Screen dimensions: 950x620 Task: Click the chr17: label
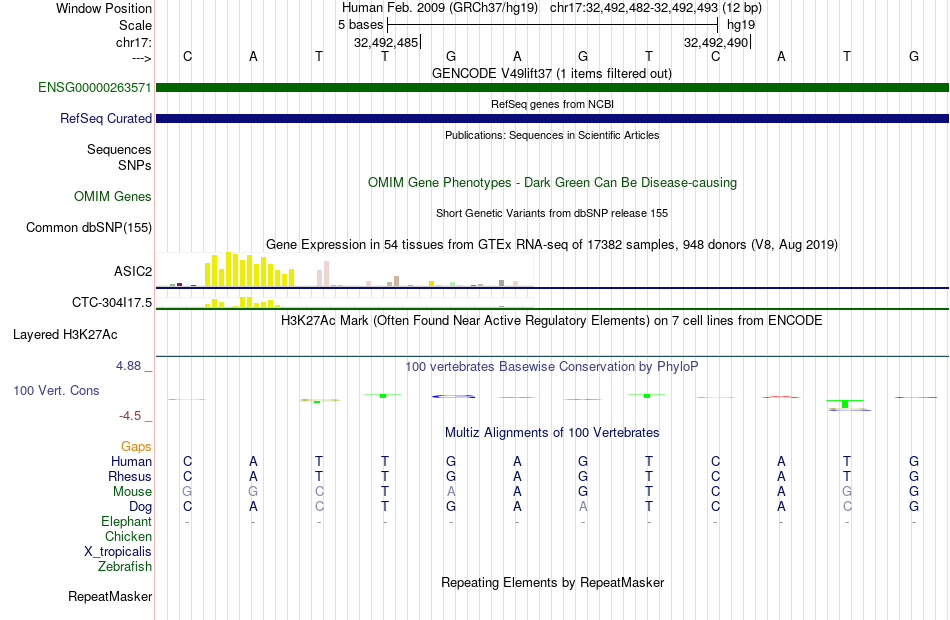[133, 42]
